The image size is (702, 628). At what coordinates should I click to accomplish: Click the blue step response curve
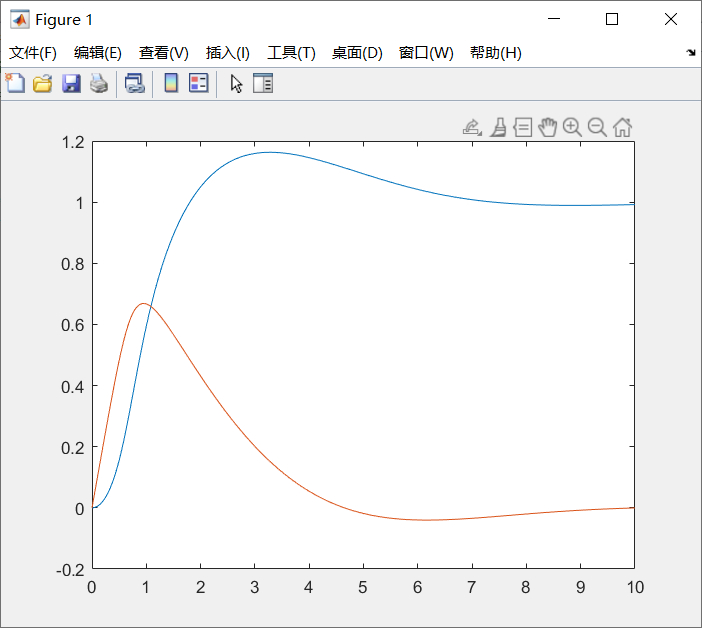364,174
